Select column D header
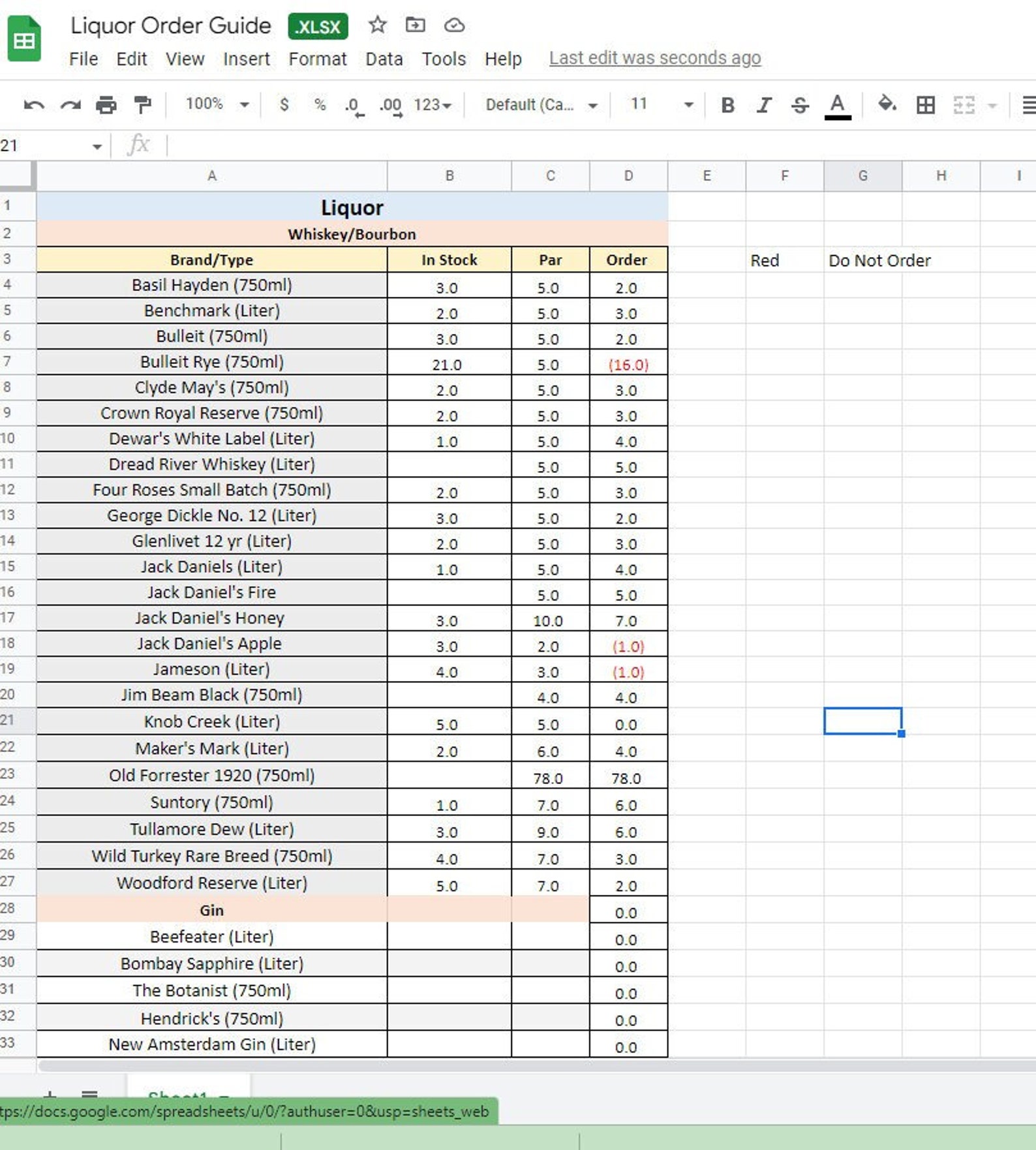Viewport: 1036px width, 1150px height. coord(628,175)
